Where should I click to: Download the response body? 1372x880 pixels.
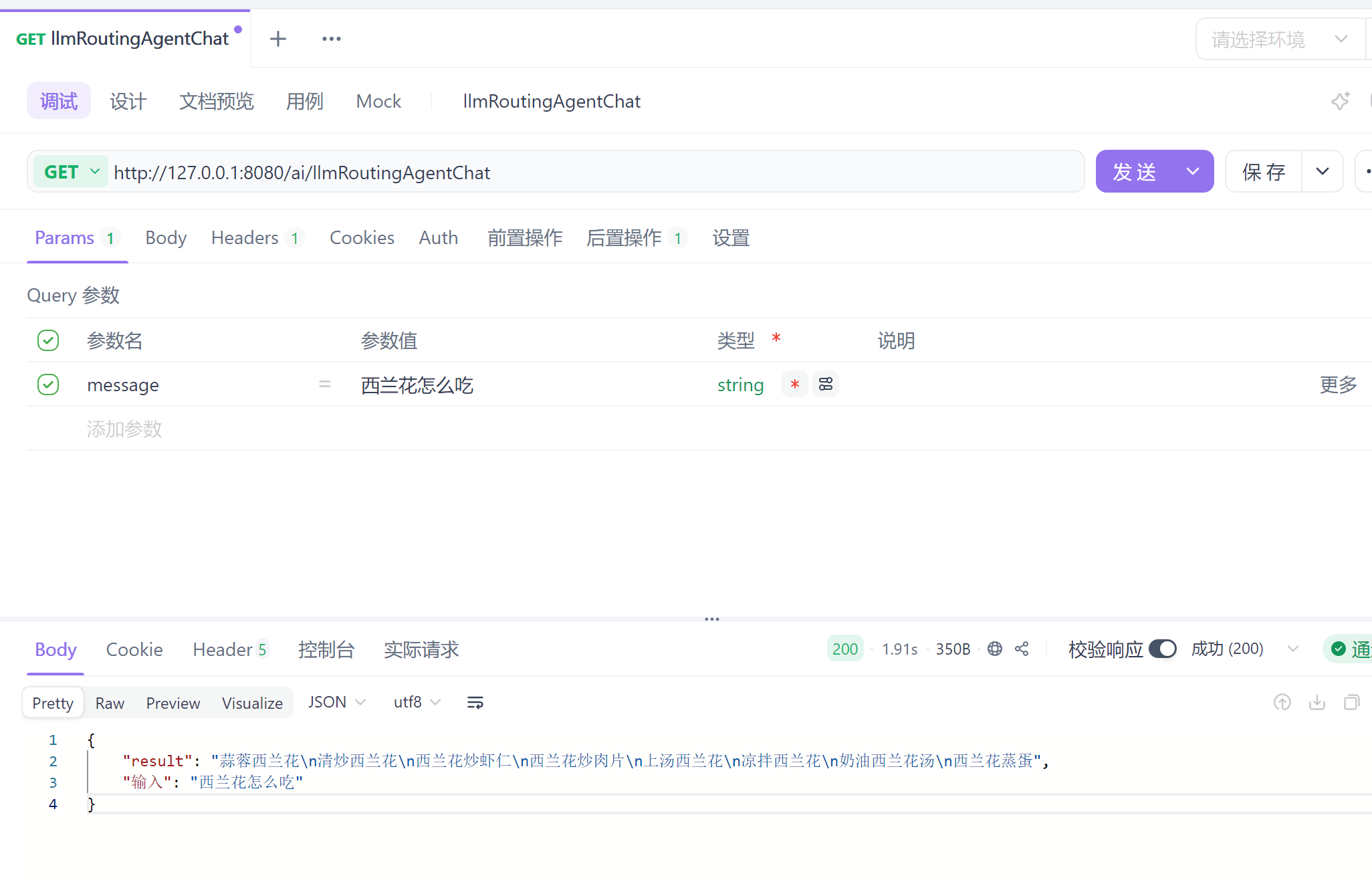click(1317, 702)
